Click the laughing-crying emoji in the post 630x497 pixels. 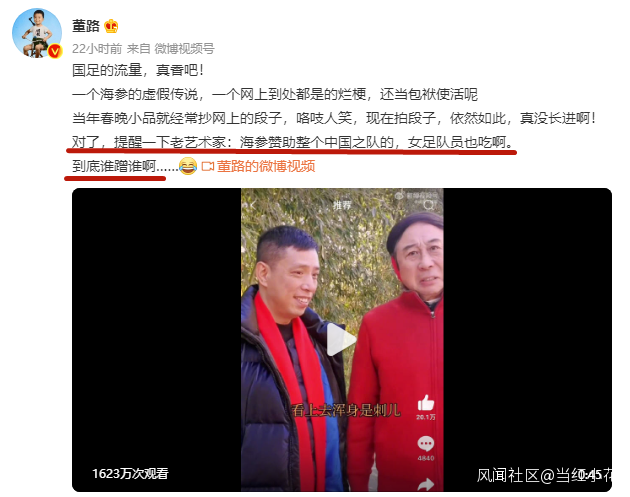[x=188, y=166]
